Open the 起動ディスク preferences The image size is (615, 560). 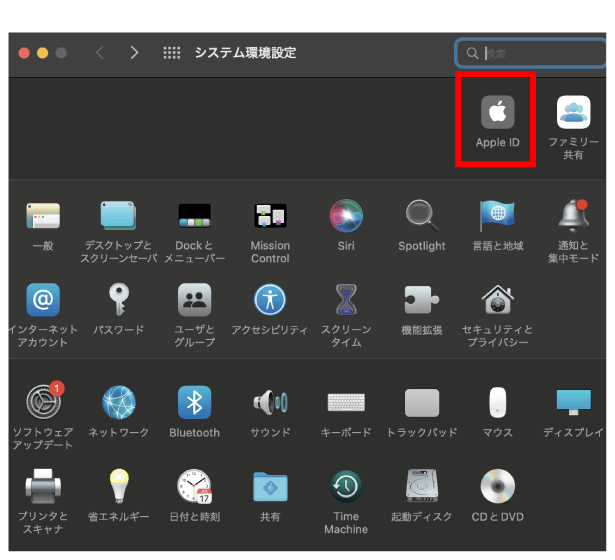coord(422,487)
